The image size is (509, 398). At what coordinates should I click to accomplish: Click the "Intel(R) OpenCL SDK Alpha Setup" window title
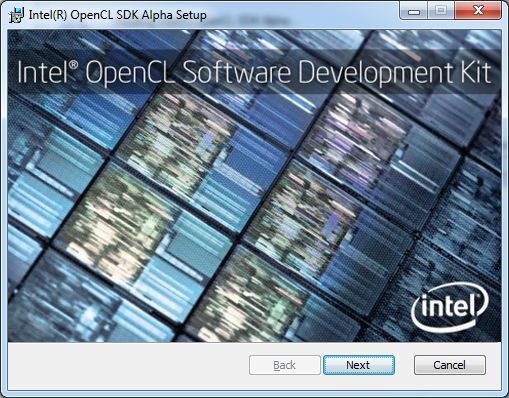click(x=117, y=15)
